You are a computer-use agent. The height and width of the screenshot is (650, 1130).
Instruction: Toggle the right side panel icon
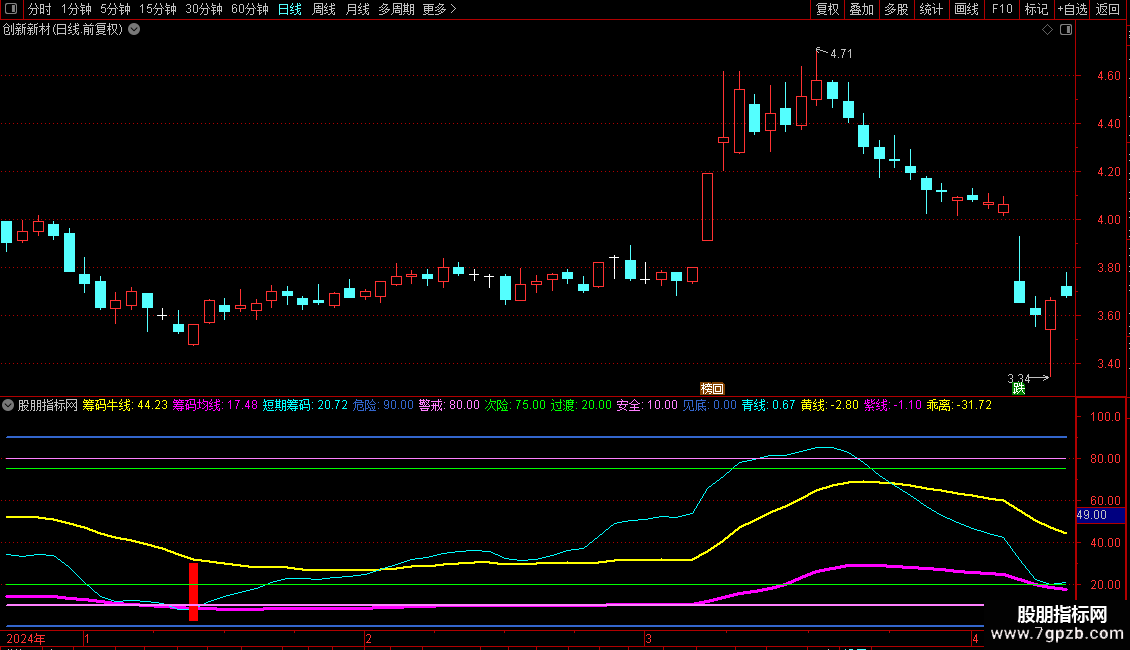click(x=1066, y=30)
